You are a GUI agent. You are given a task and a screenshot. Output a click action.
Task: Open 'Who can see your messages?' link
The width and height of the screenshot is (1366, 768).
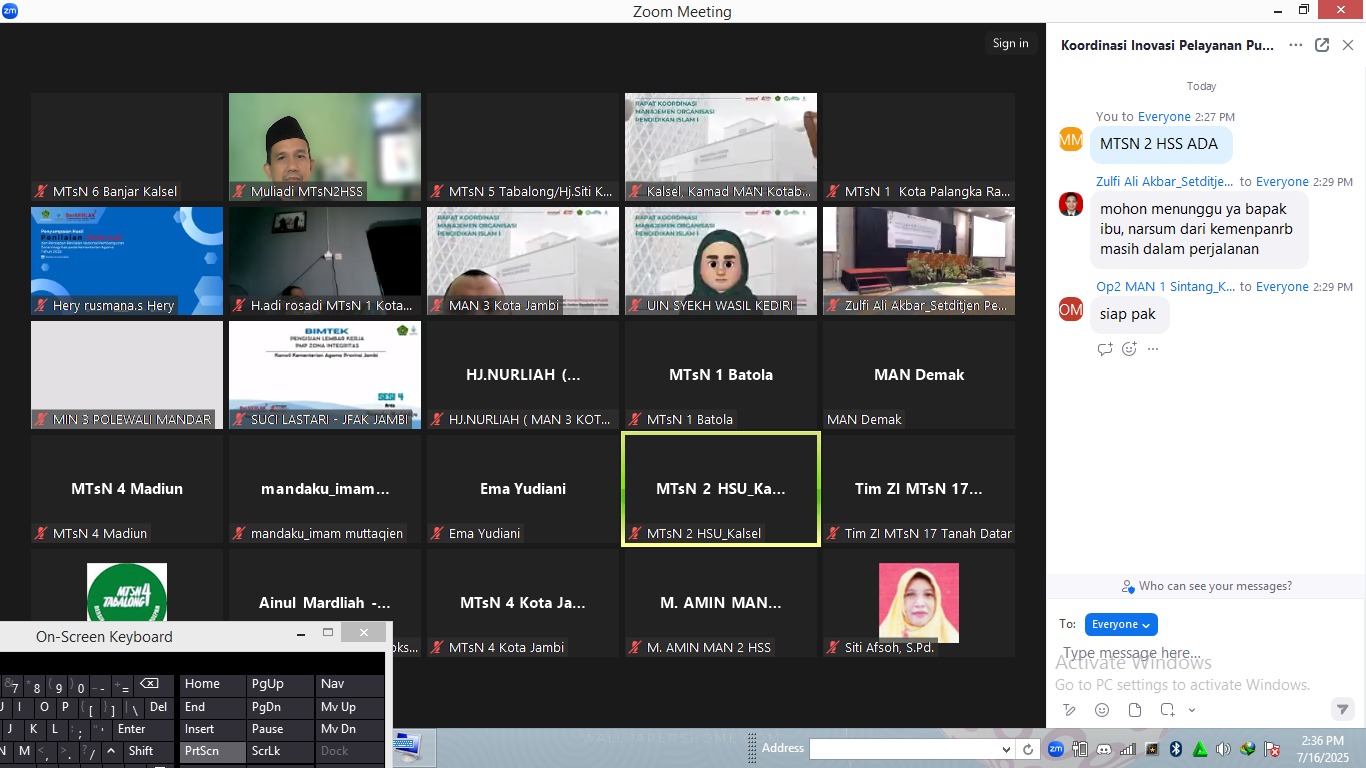pyautogui.click(x=1206, y=586)
